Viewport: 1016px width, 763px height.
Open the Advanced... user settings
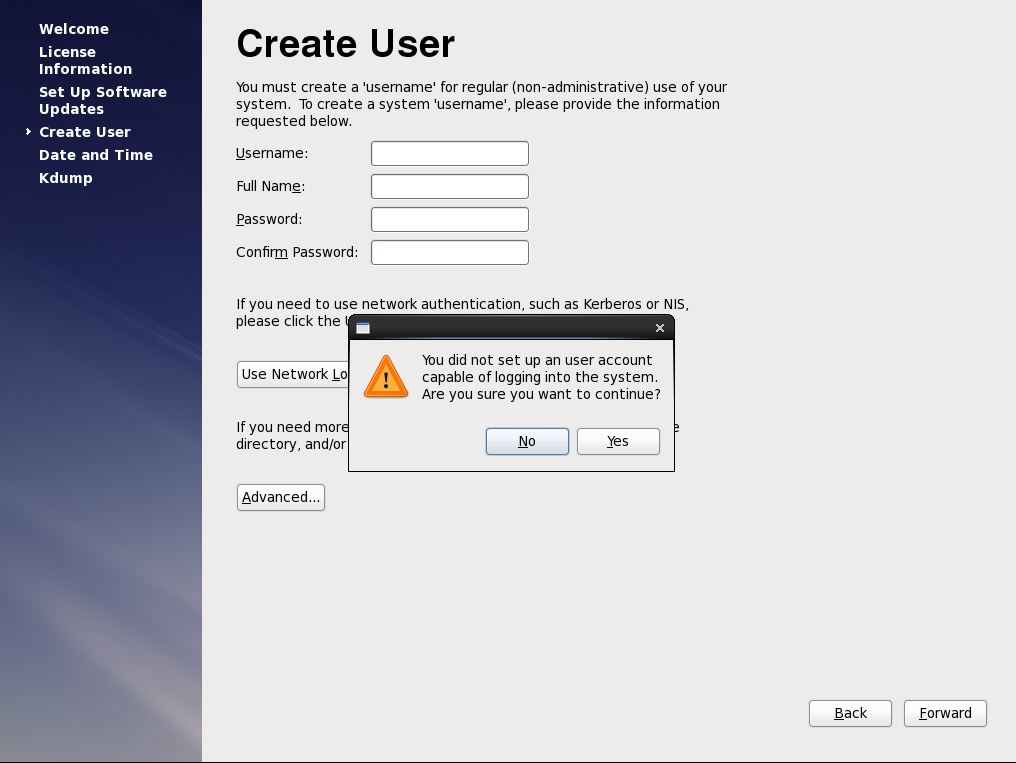click(281, 497)
